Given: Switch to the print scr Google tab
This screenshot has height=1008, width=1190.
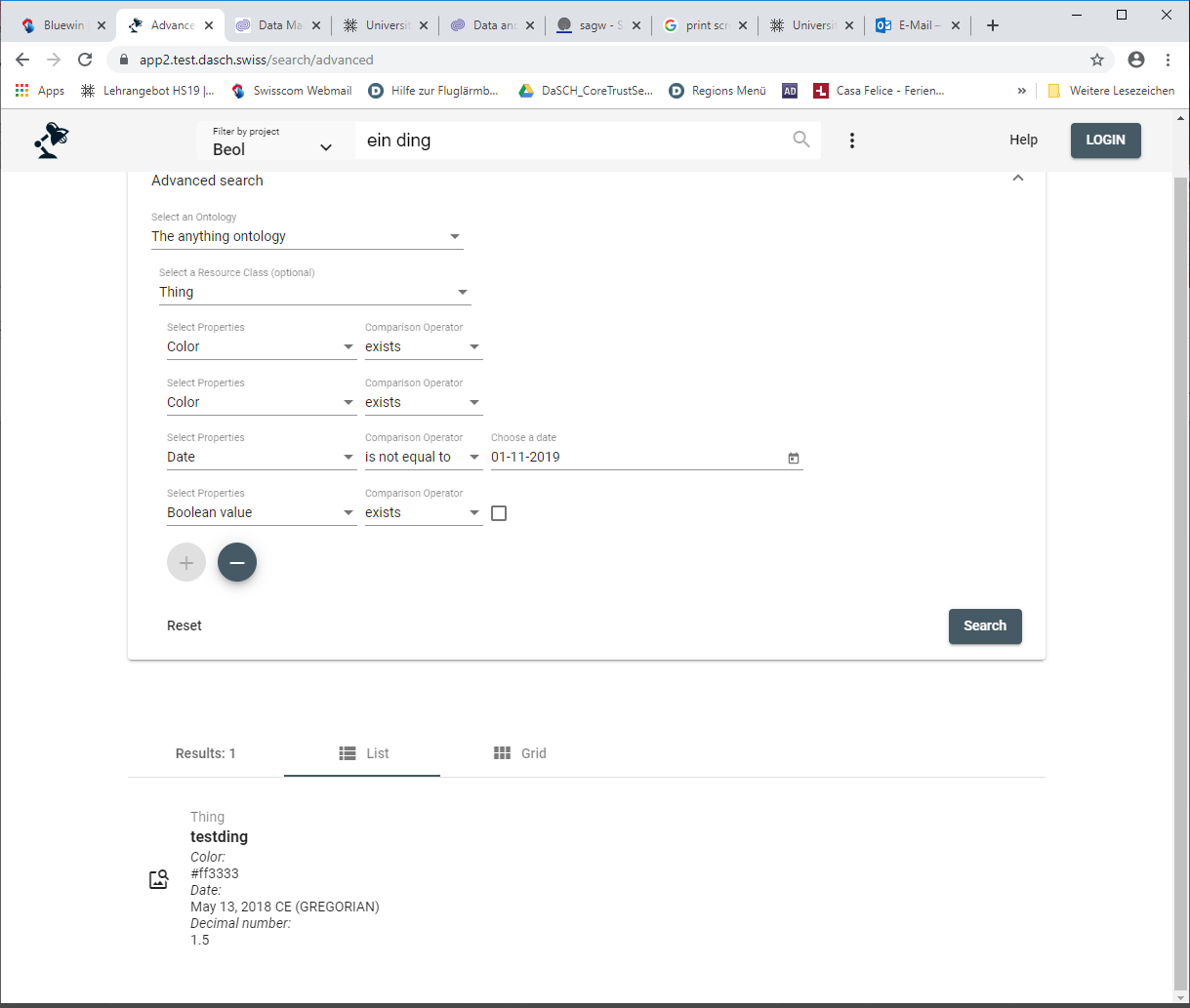Looking at the screenshot, I should click(x=706, y=25).
